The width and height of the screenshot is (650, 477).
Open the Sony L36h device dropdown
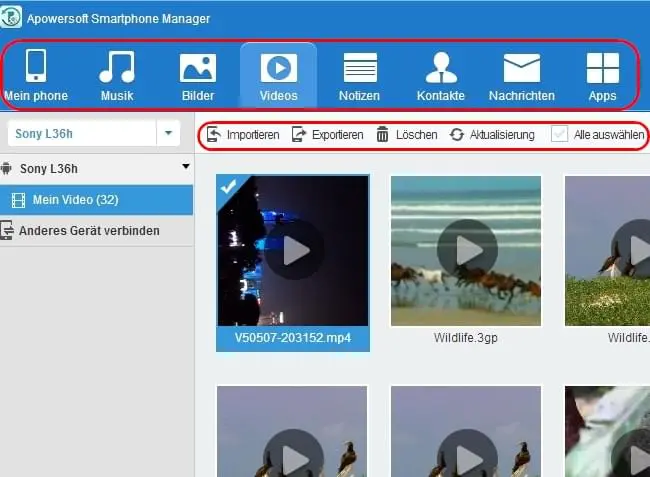[x=168, y=133]
